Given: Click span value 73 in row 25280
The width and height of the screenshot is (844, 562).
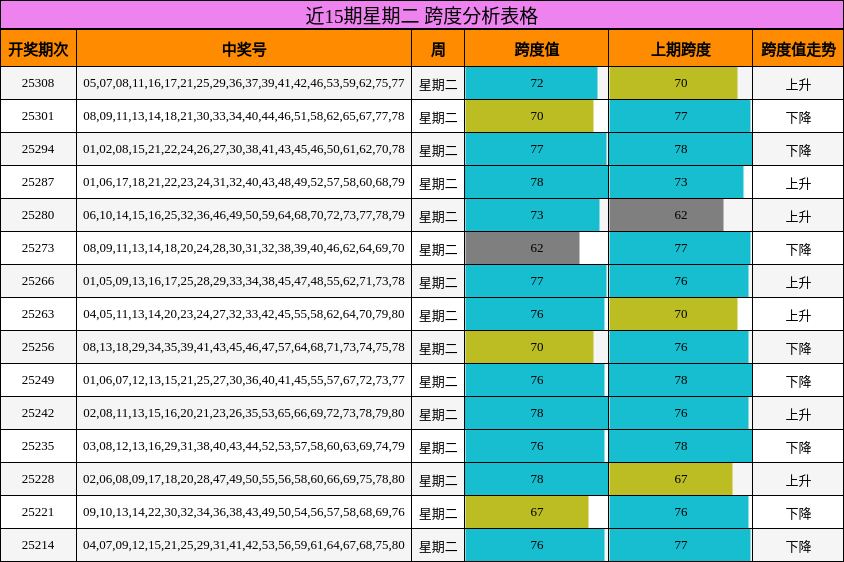Looking at the screenshot, I should pyautogui.click(x=532, y=215).
